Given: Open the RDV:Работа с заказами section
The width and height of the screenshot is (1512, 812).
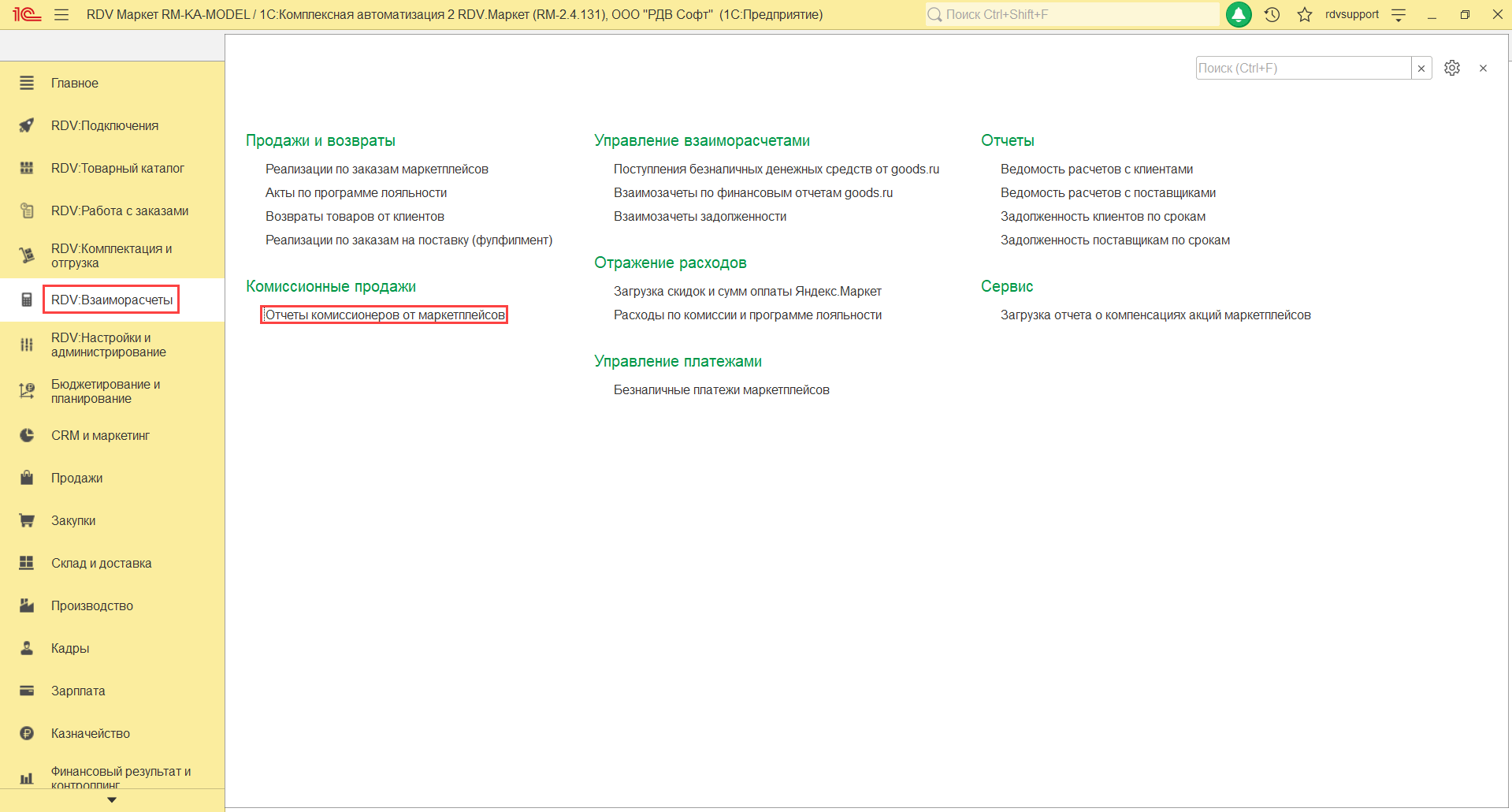Looking at the screenshot, I should (120, 210).
